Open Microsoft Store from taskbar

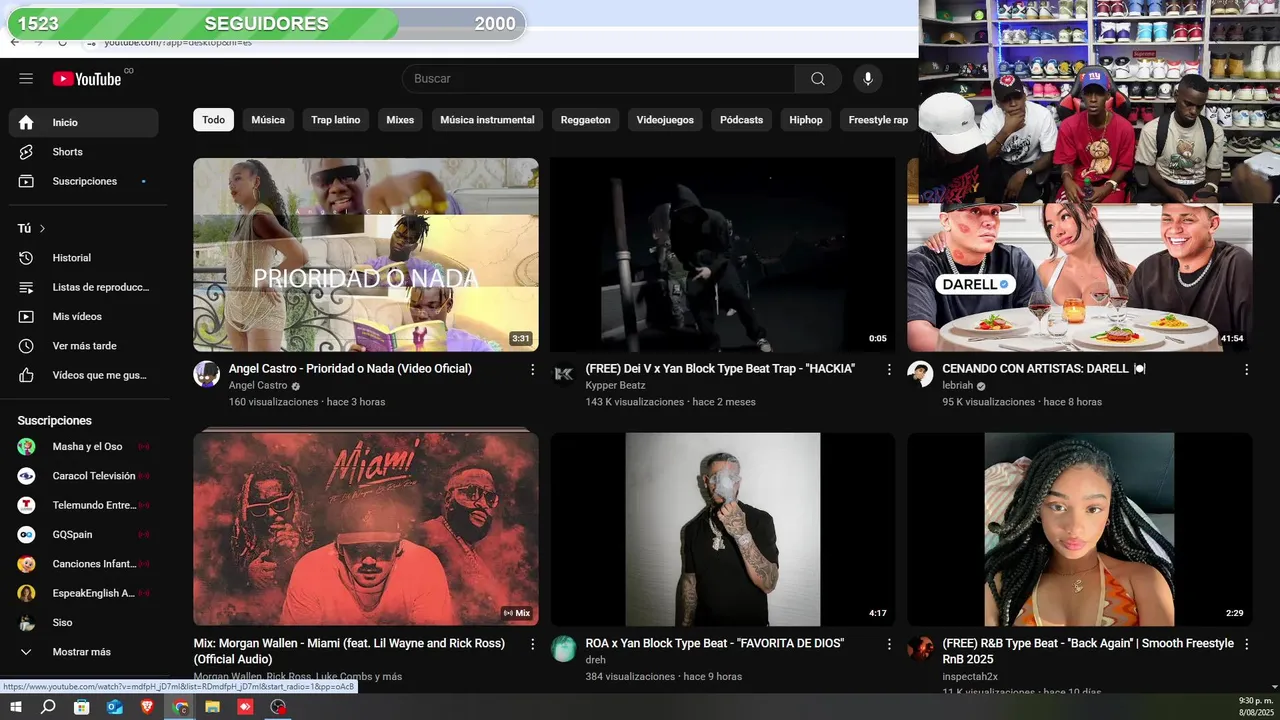(82, 707)
